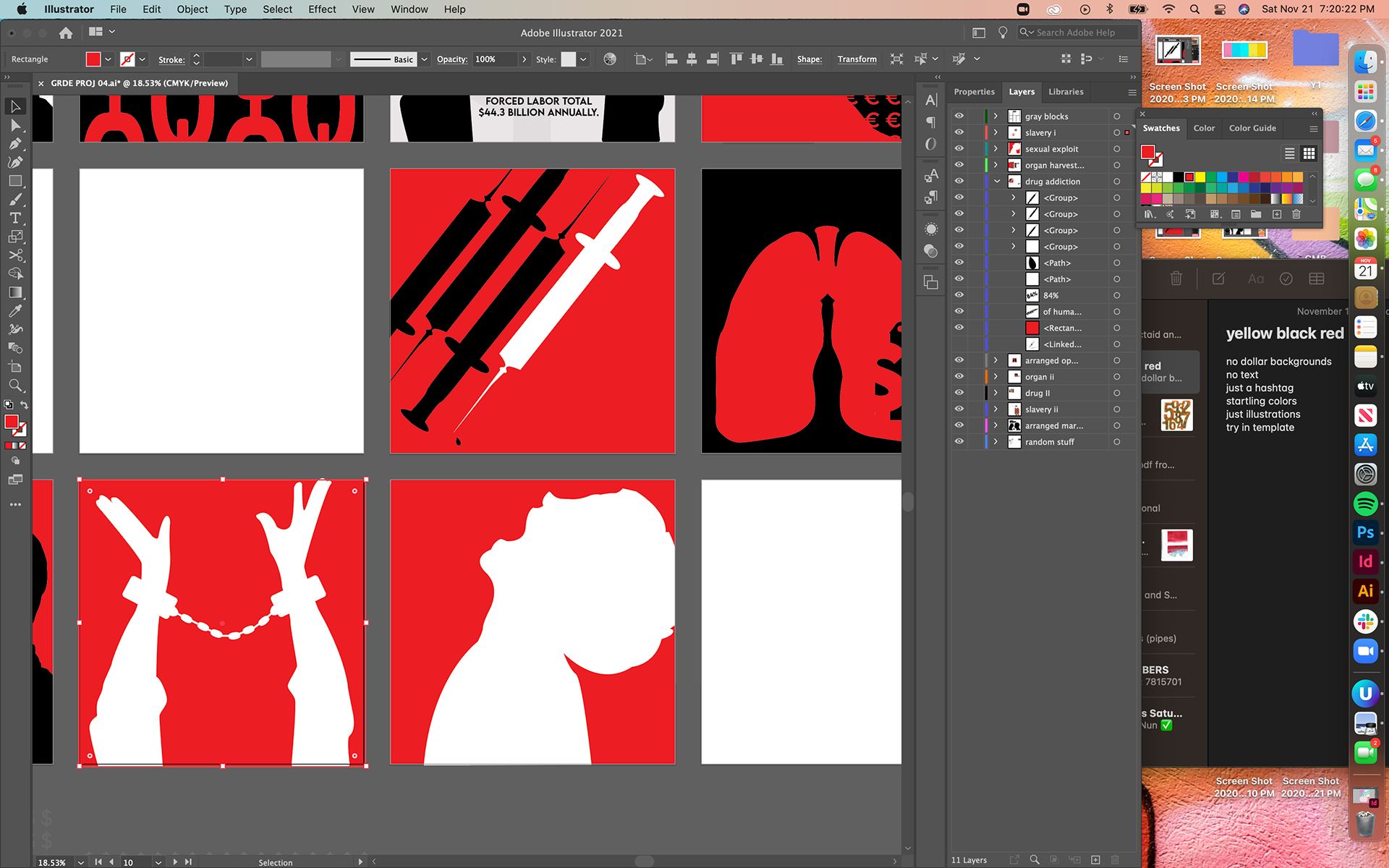This screenshot has height=868, width=1389.
Task: Open the stroke style Basic dropdown
Action: point(425,59)
